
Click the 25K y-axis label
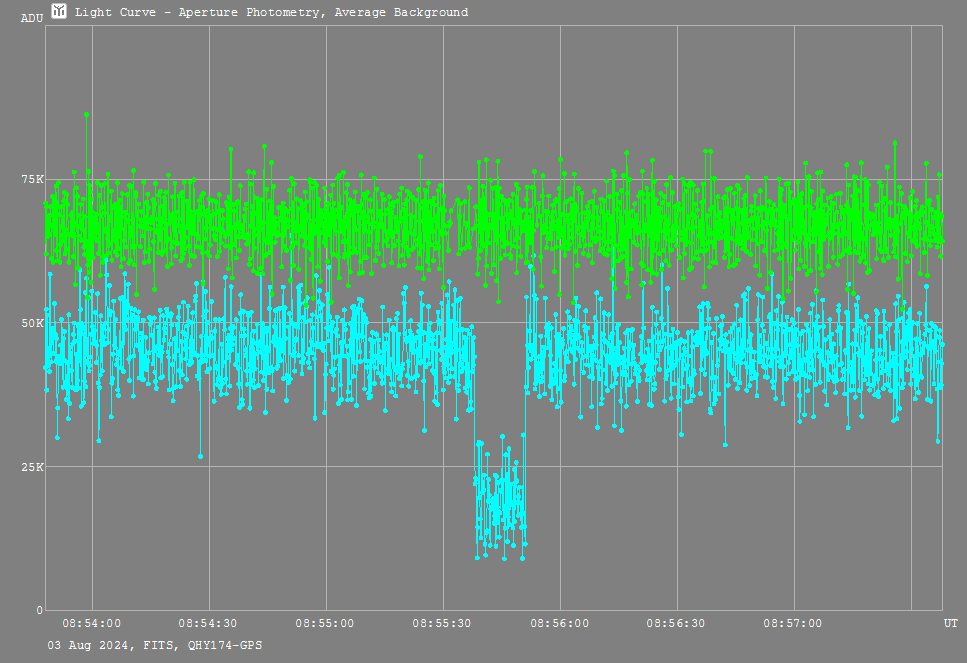click(33, 467)
